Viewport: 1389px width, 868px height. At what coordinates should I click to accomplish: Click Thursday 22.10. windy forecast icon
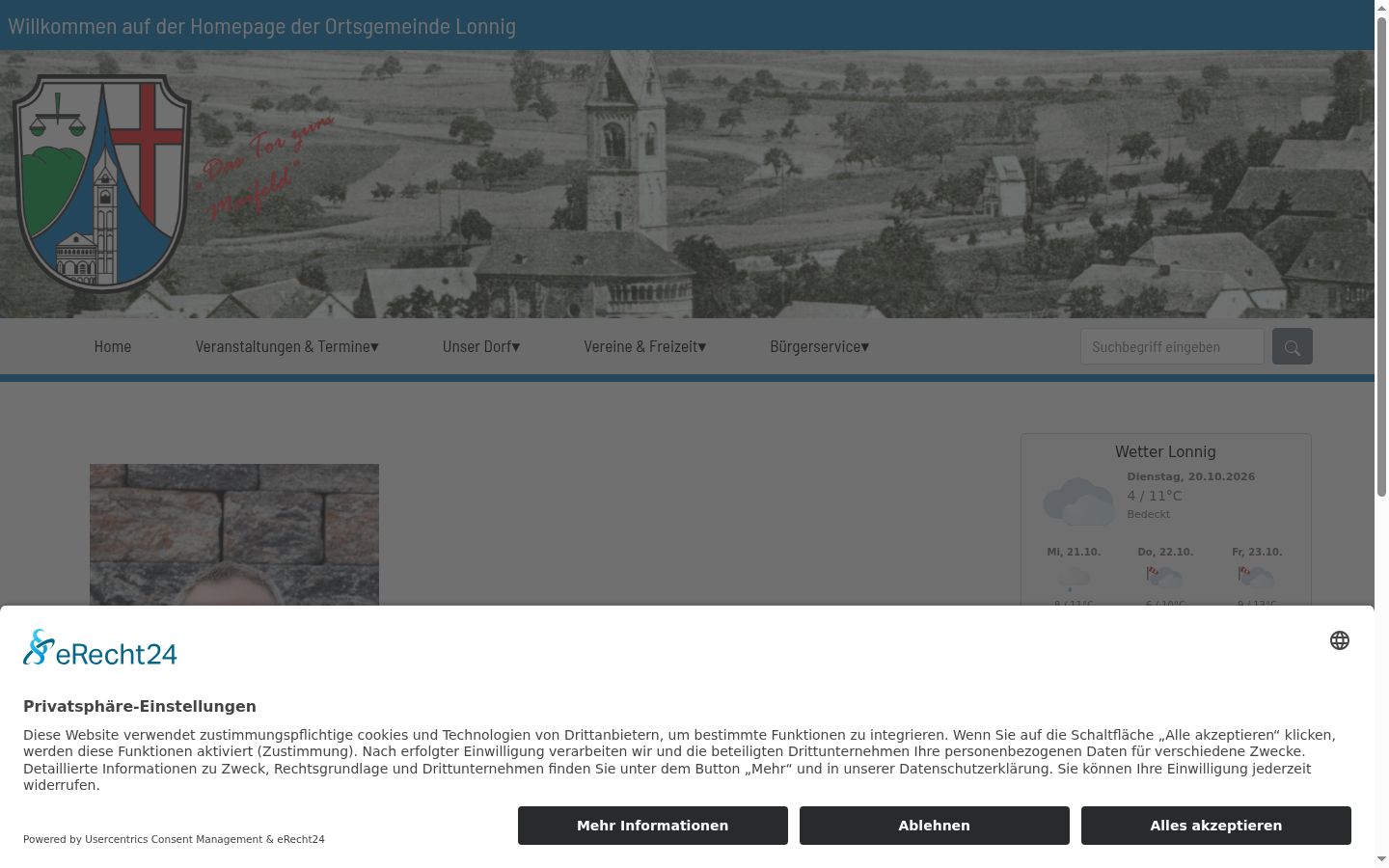(1165, 578)
